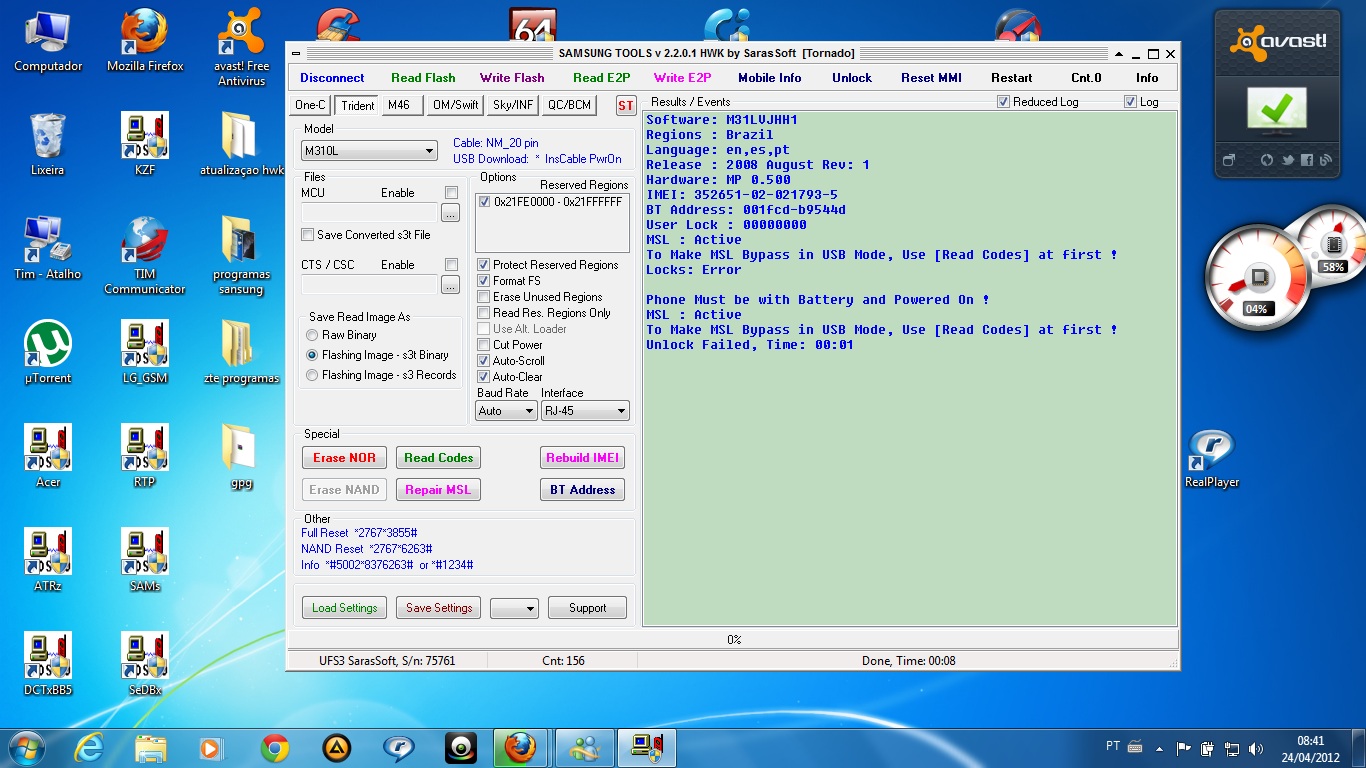The image size is (1366, 768).
Task: Click the Windows Start button
Action: [25, 747]
